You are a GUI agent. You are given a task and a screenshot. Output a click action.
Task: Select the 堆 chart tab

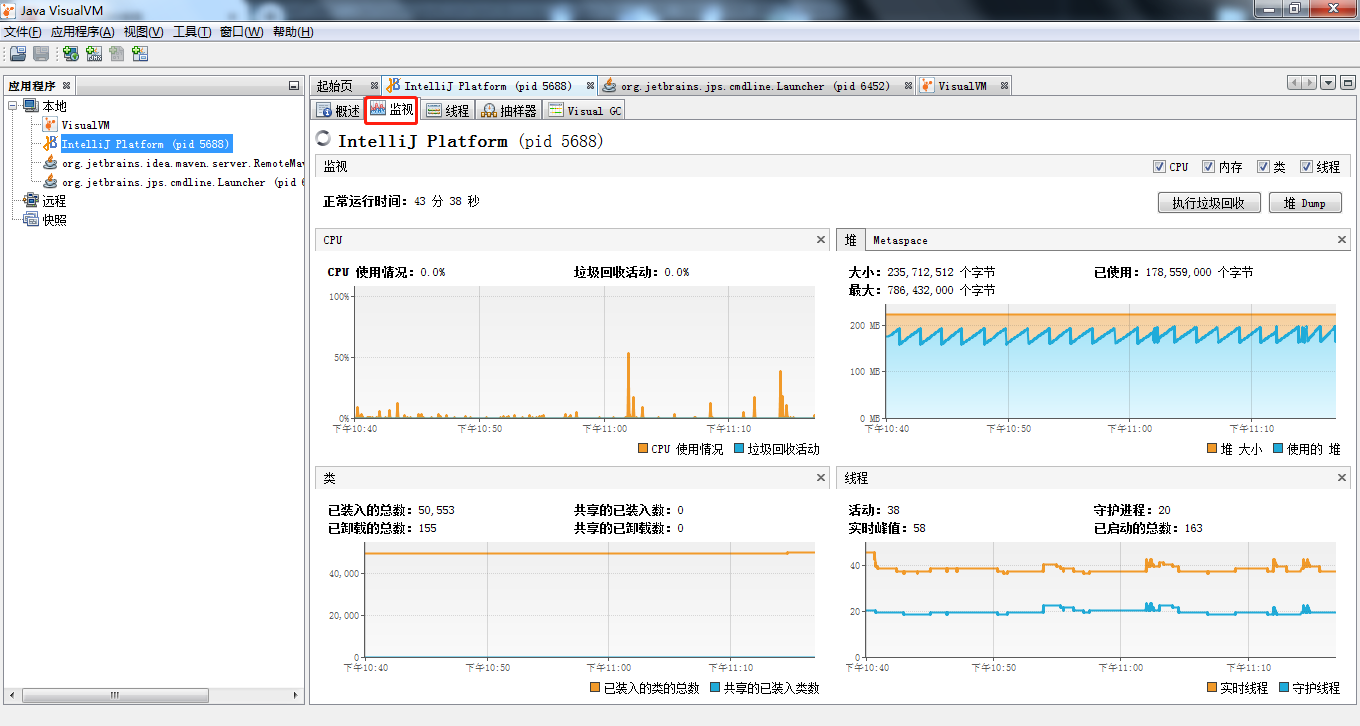click(851, 240)
